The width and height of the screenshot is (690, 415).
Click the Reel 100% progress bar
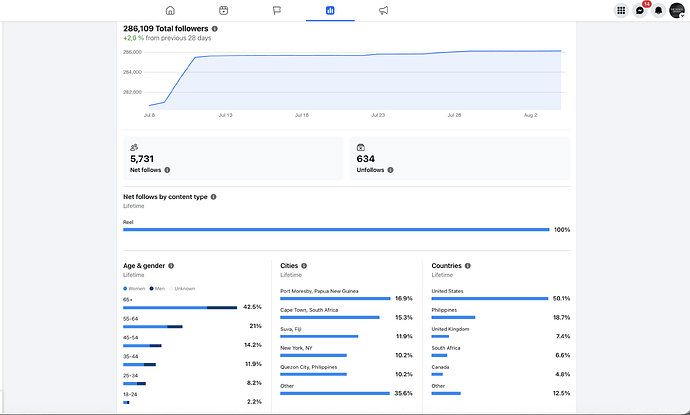click(336, 230)
